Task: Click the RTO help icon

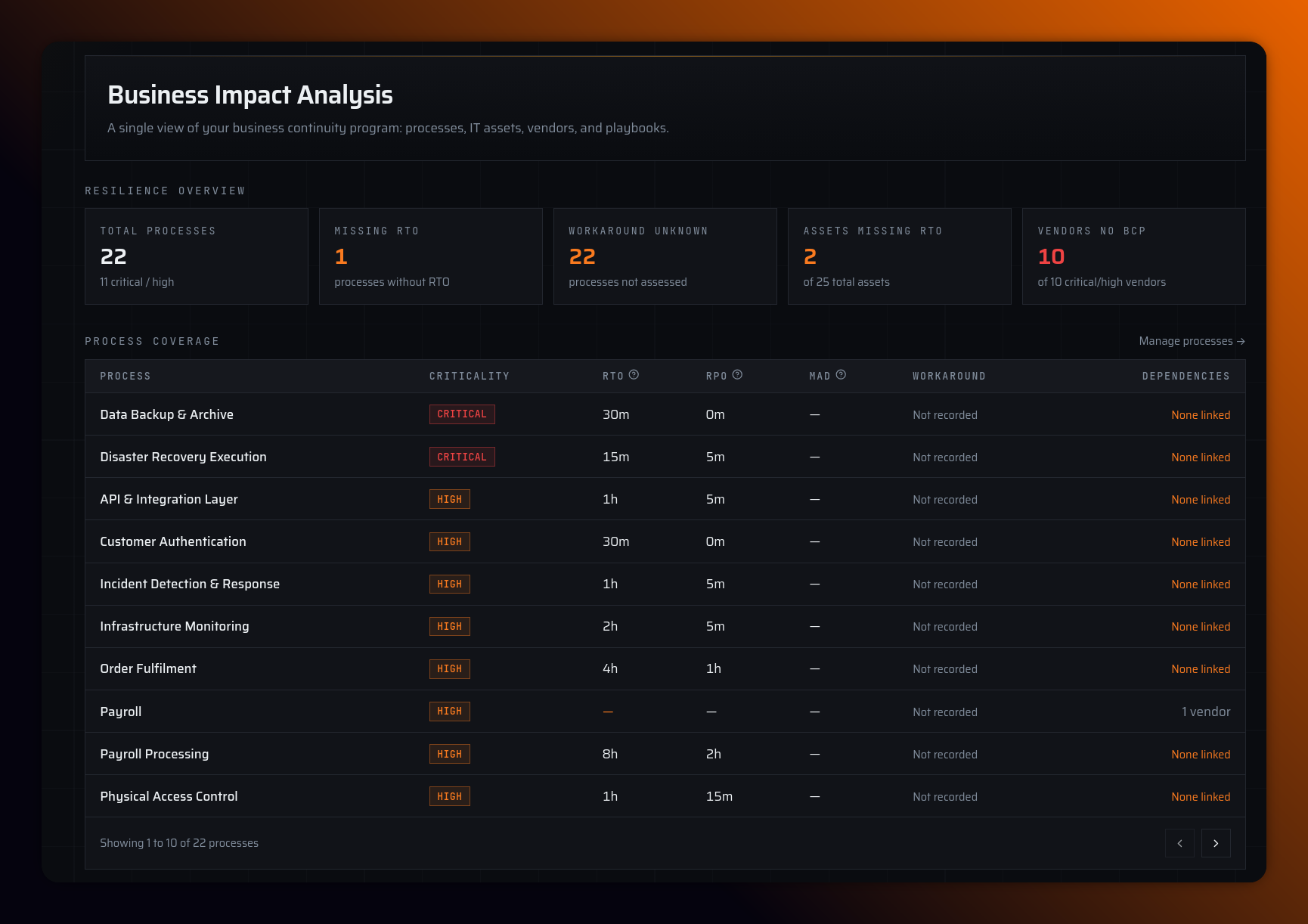Action: [634, 375]
